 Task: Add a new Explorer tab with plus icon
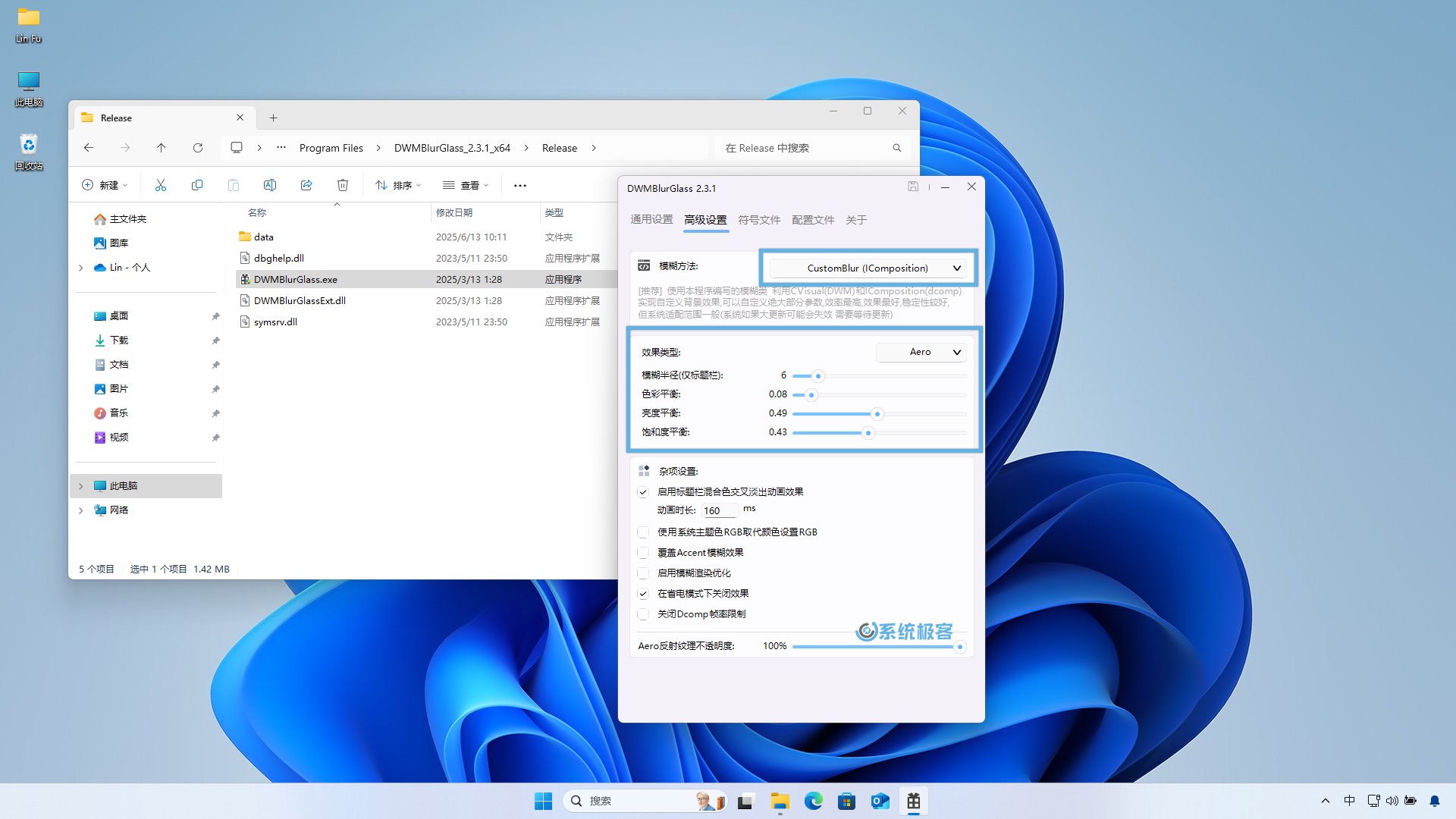click(x=274, y=118)
